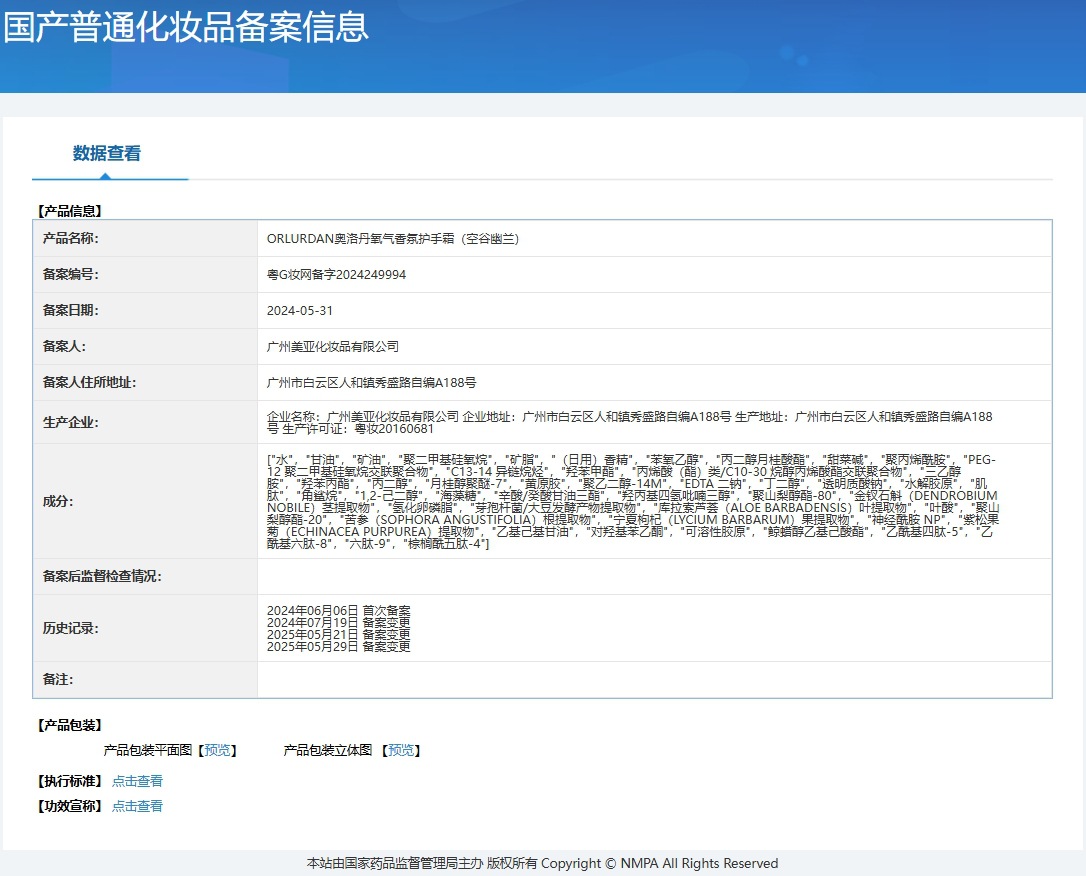Screen dimensions: 1086x876
Task: Open the 数据查看 tab
Action: click(107, 153)
